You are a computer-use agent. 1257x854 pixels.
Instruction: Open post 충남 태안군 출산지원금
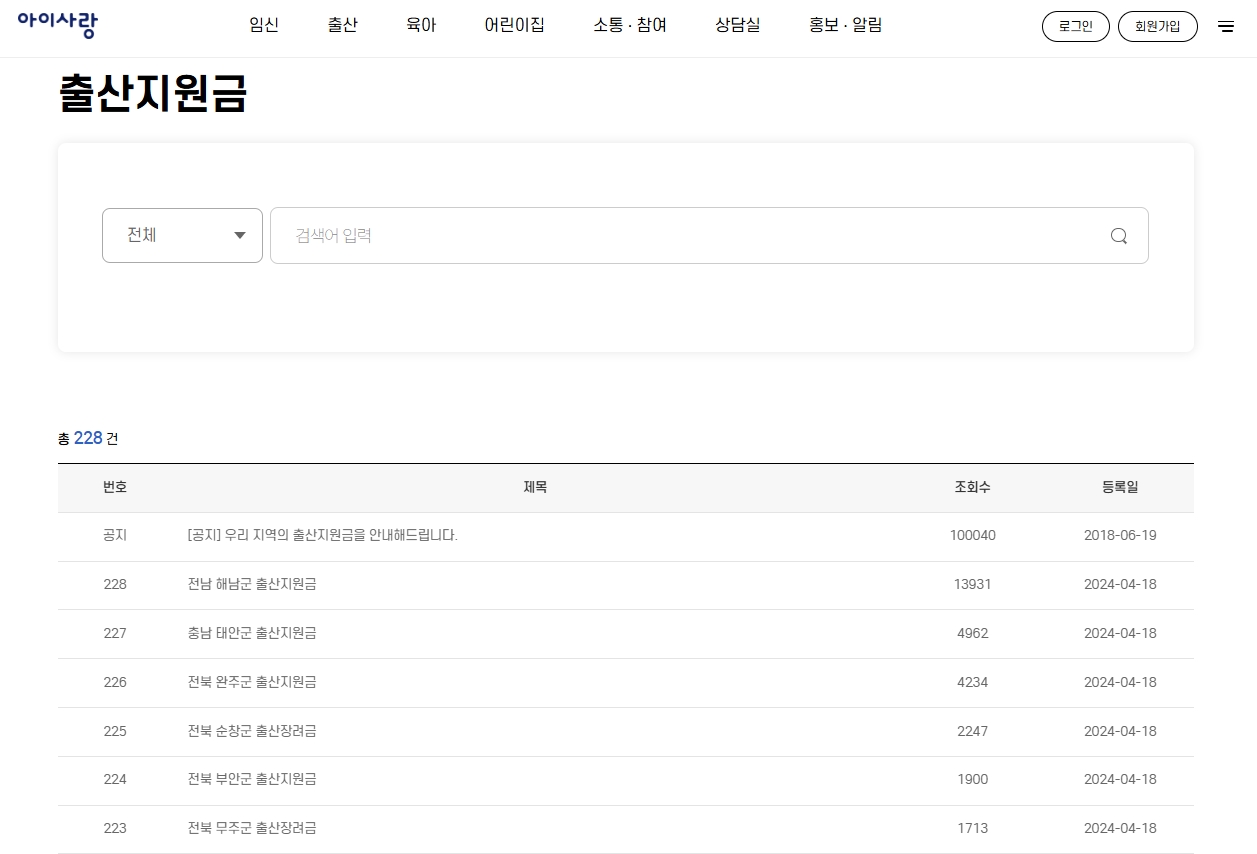point(252,633)
